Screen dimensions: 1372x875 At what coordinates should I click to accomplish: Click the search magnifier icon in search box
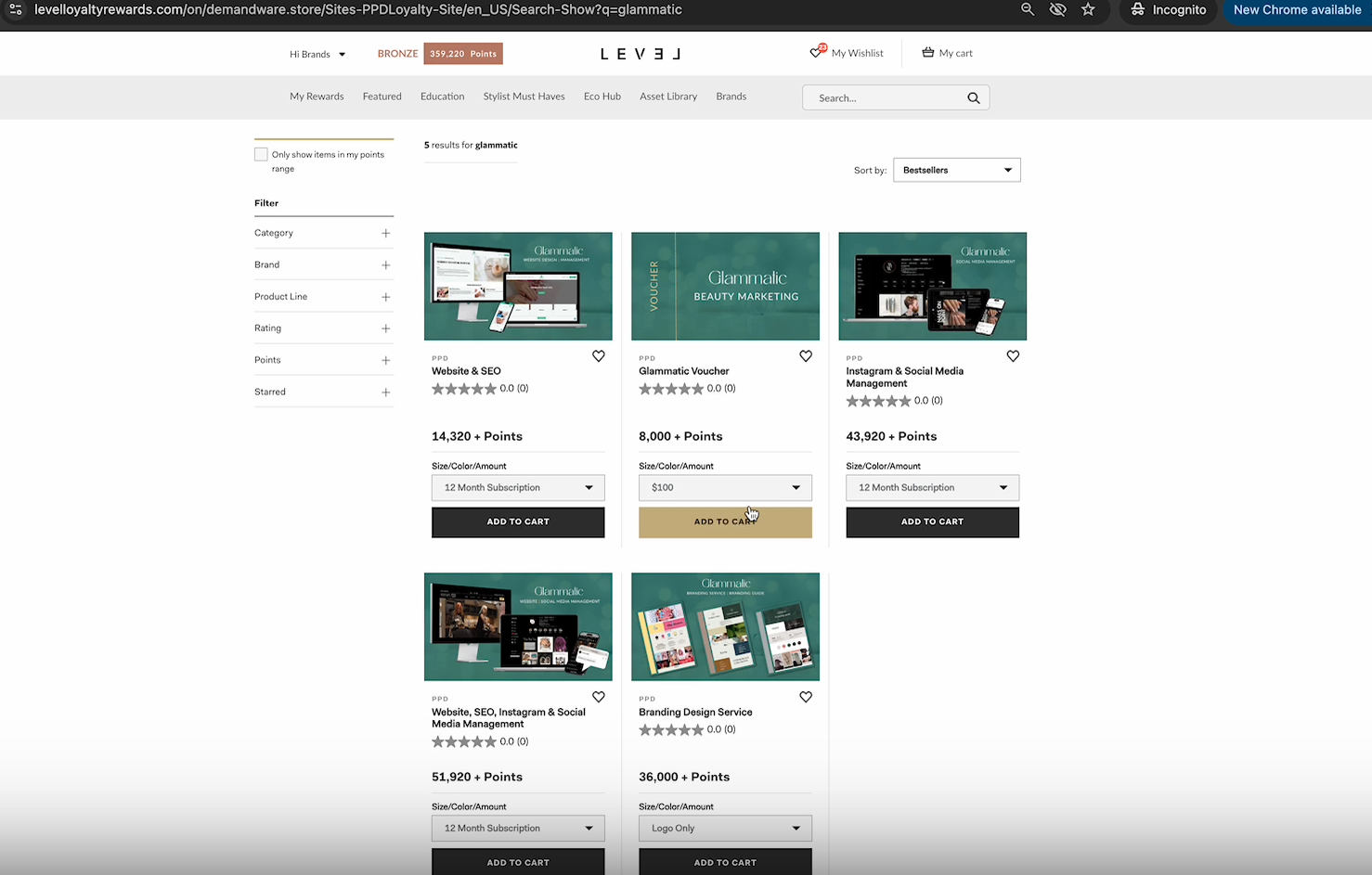[973, 98]
